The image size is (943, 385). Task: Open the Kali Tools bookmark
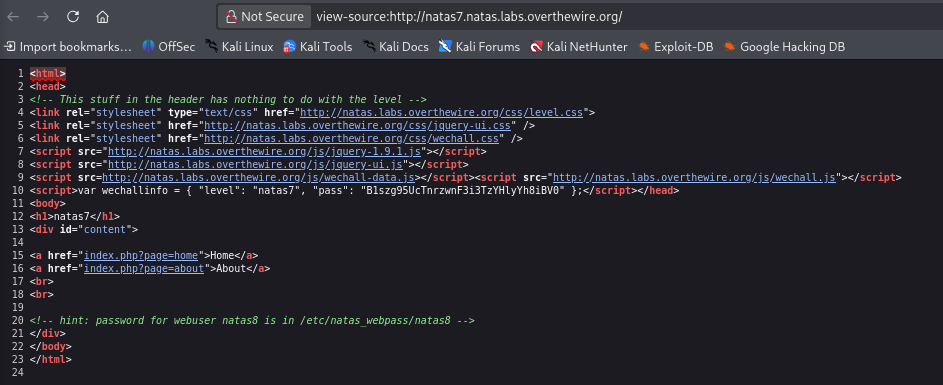coord(318,46)
